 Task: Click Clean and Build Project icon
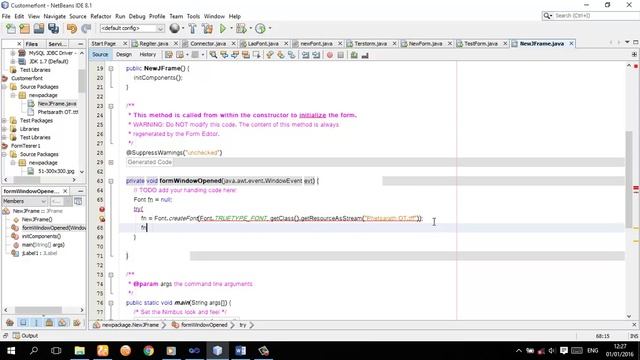(207, 29)
